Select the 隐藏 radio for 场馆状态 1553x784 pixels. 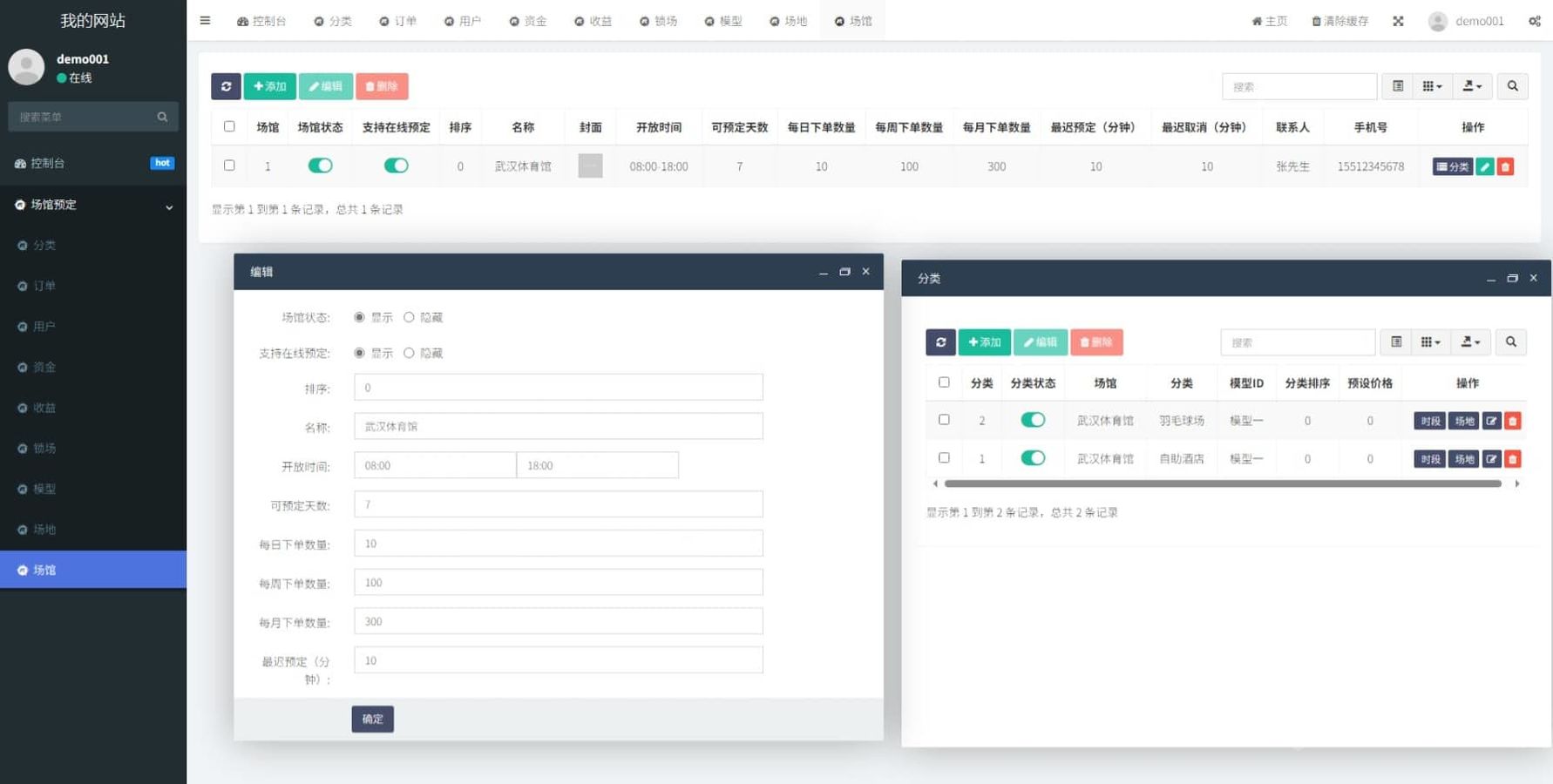coord(409,318)
